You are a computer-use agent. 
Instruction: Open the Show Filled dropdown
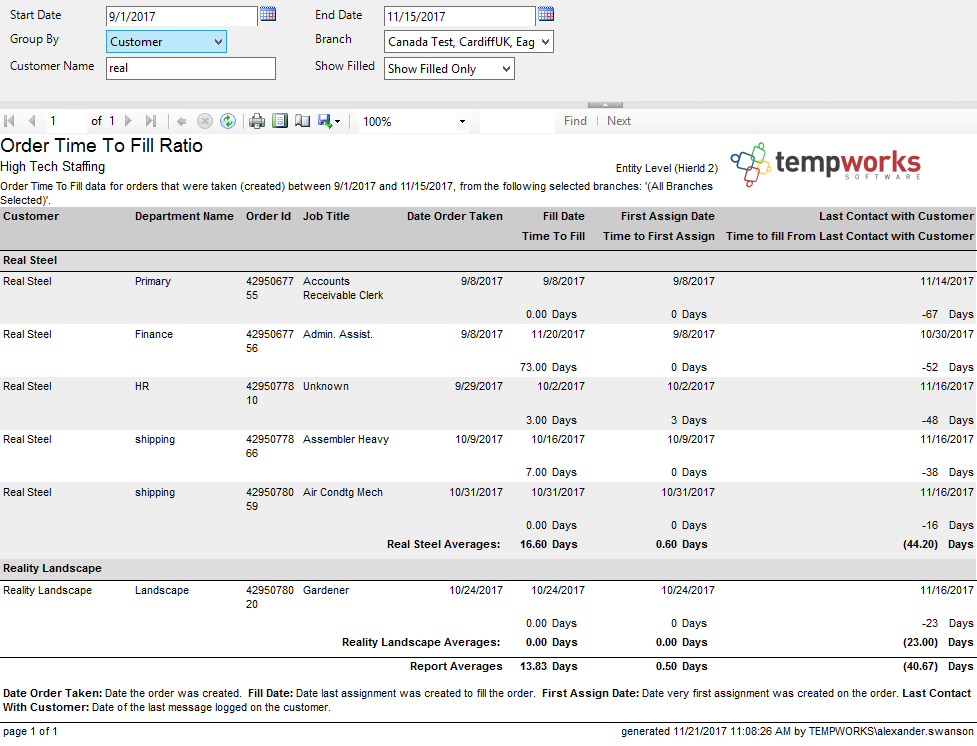(449, 69)
